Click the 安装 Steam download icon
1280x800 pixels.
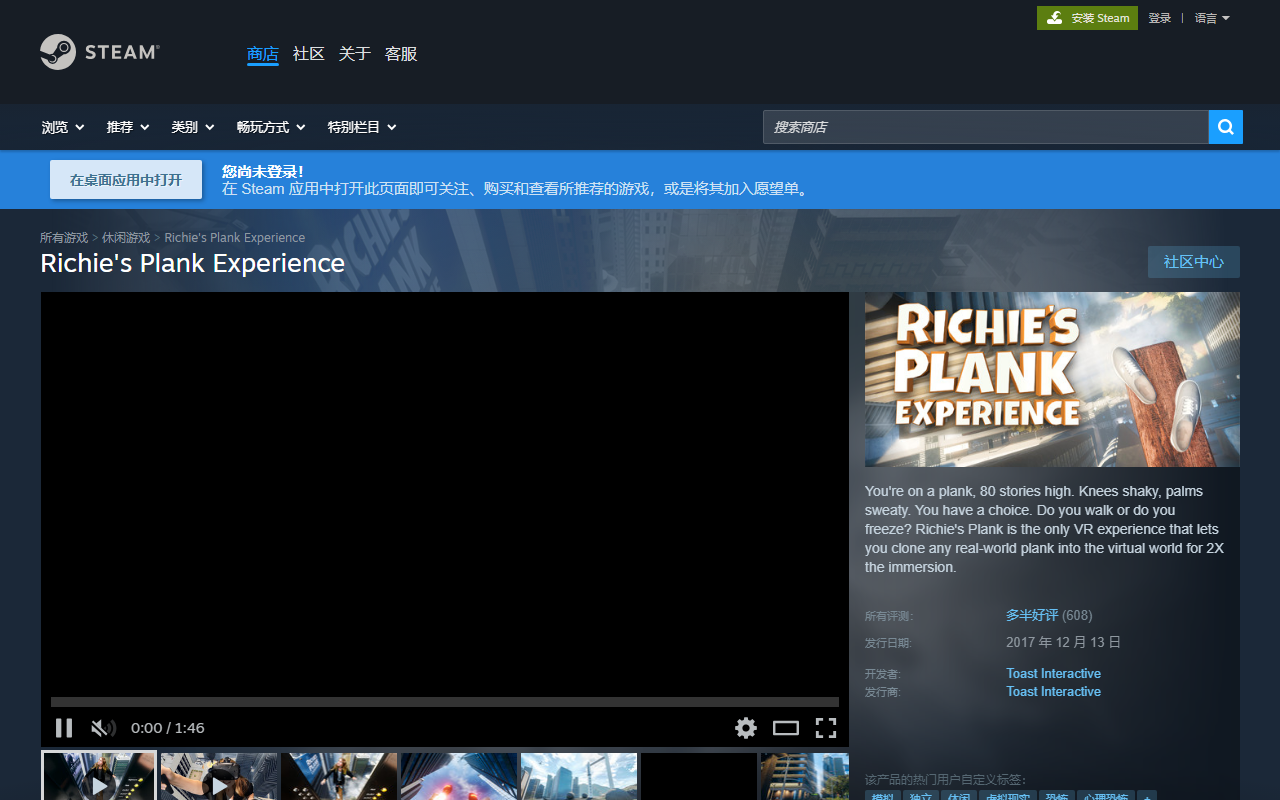(x=1055, y=18)
